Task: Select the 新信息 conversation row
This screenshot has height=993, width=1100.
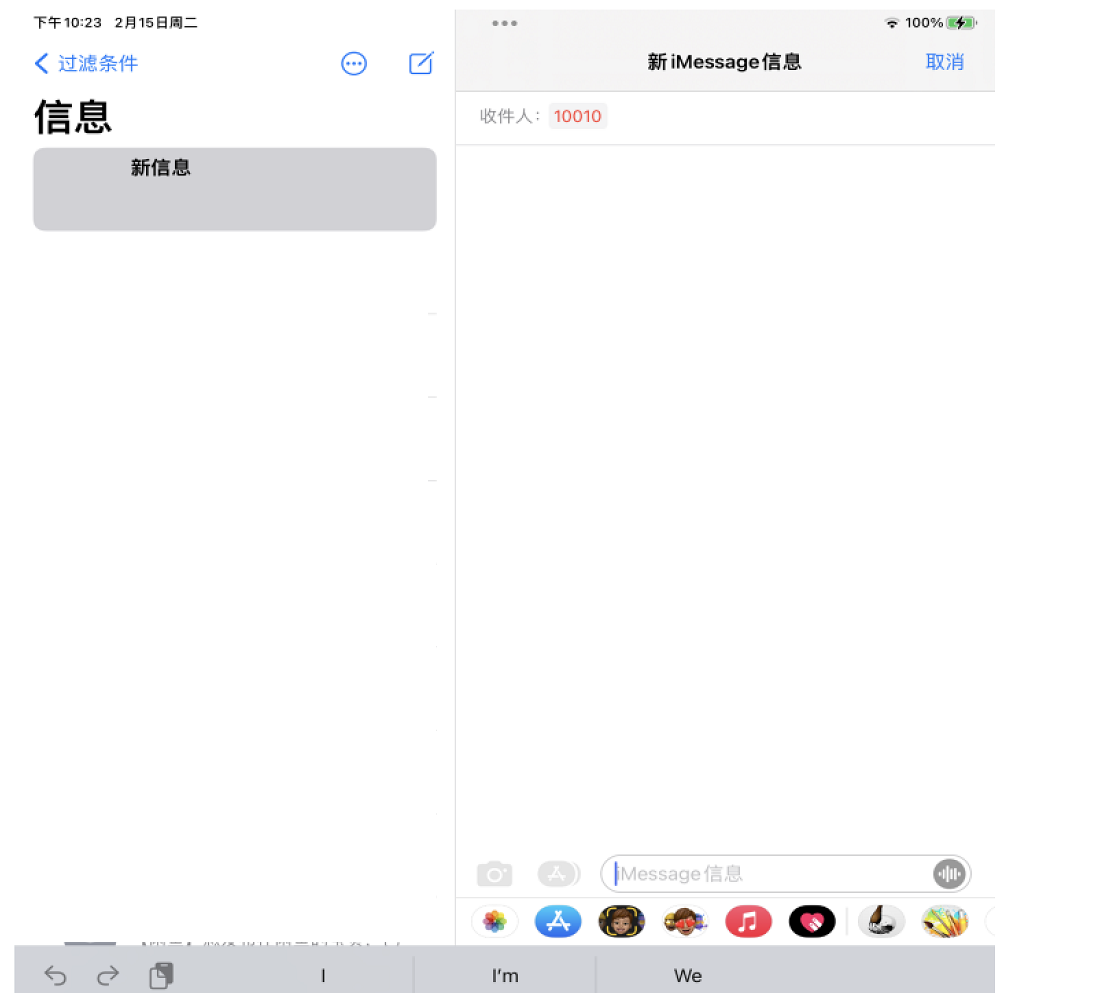Action: point(235,189)
